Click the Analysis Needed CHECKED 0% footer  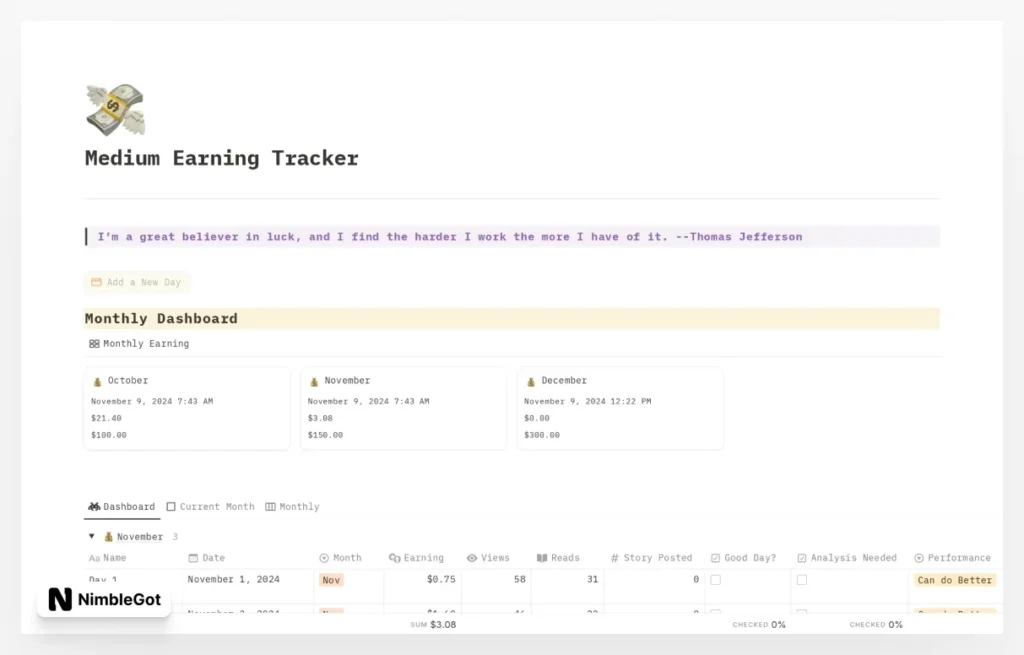pyautogui.click(x=876, y=624)
